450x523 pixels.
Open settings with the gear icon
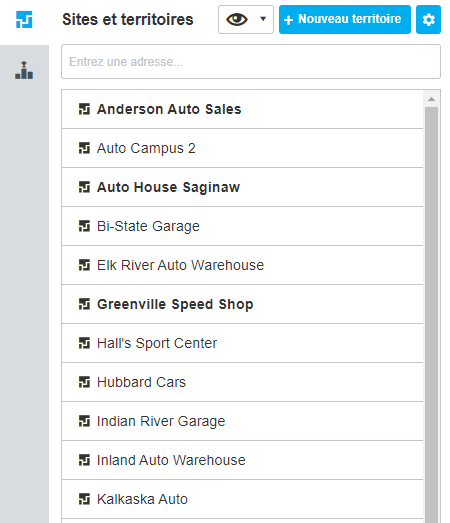[x=428, y=20]
